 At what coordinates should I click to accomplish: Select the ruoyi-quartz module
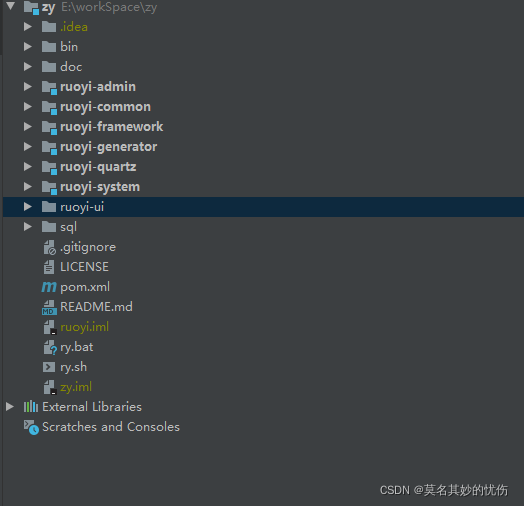(x=98, y=167)
